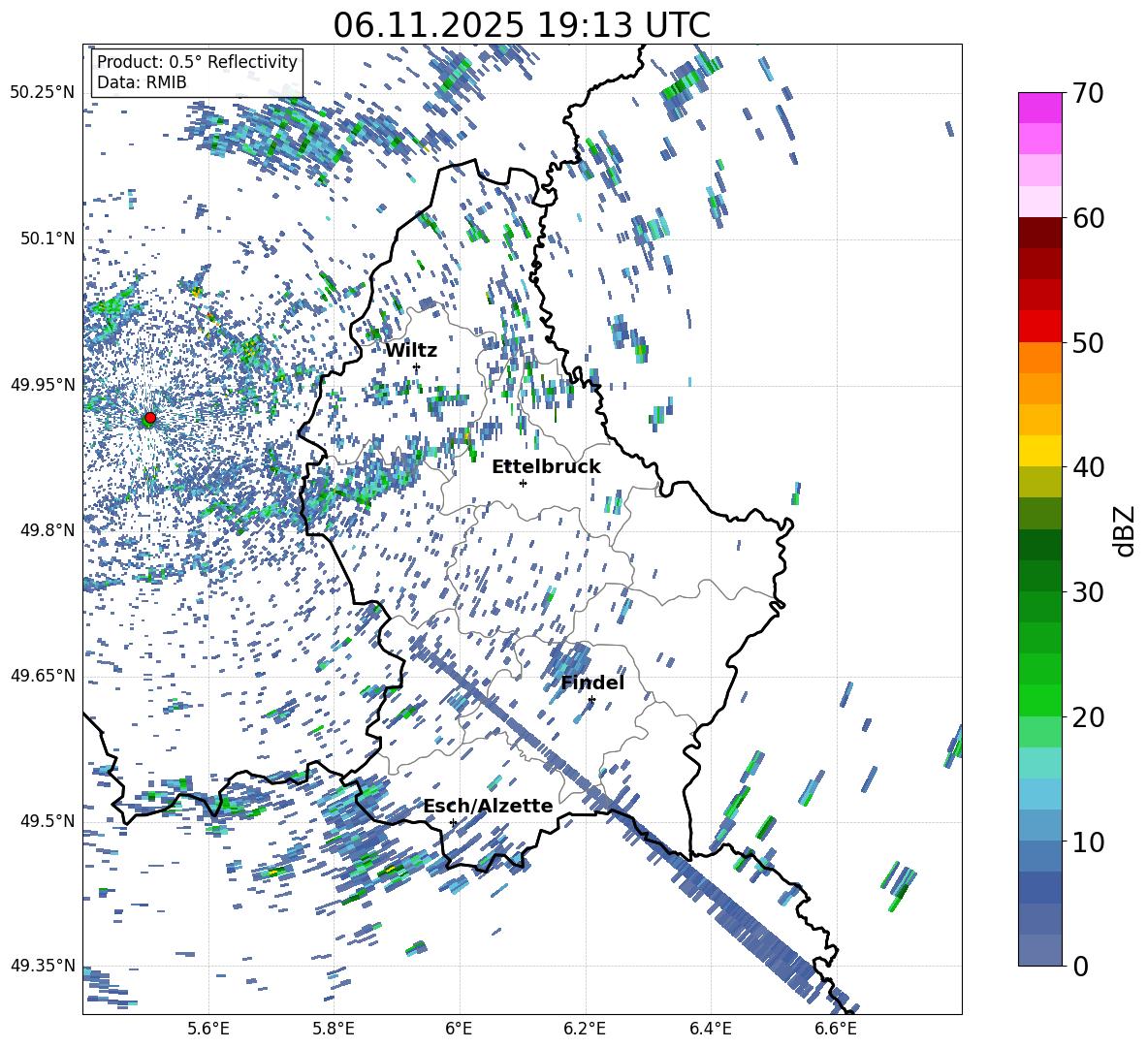The image size is (1148, 1048).
Task: Click the Ettelbruck city label
Action: [546, 466]
